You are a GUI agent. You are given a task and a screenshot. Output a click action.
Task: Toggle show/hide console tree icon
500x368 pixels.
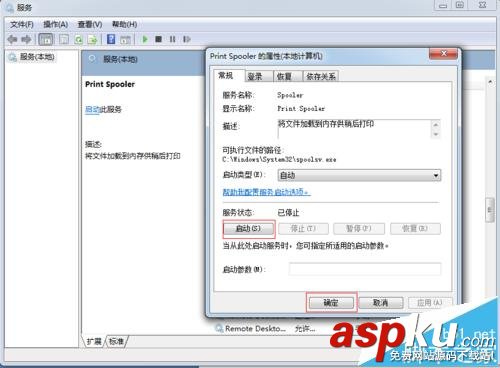point(46,39)
